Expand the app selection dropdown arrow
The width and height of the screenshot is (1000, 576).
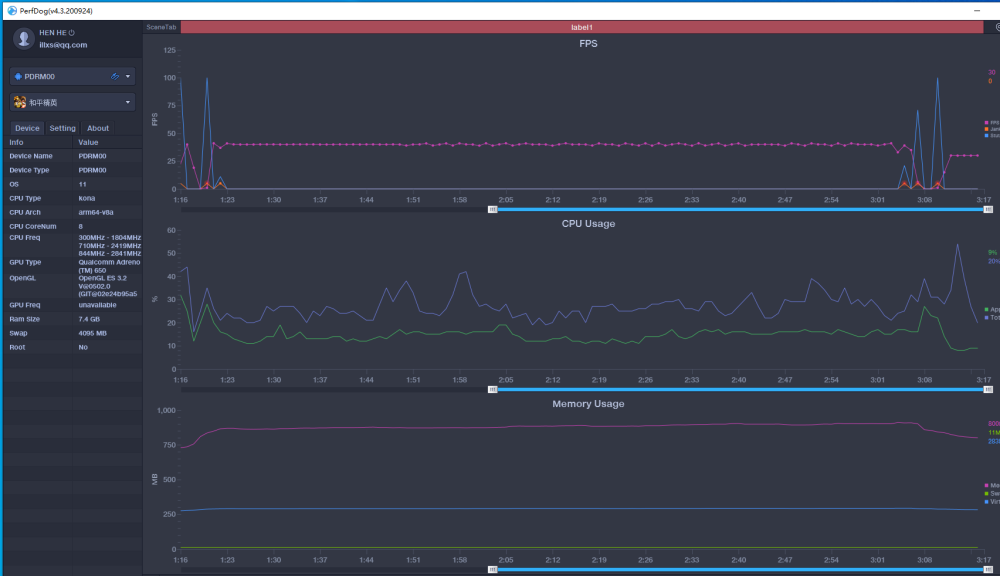click(x=128, y=102)
